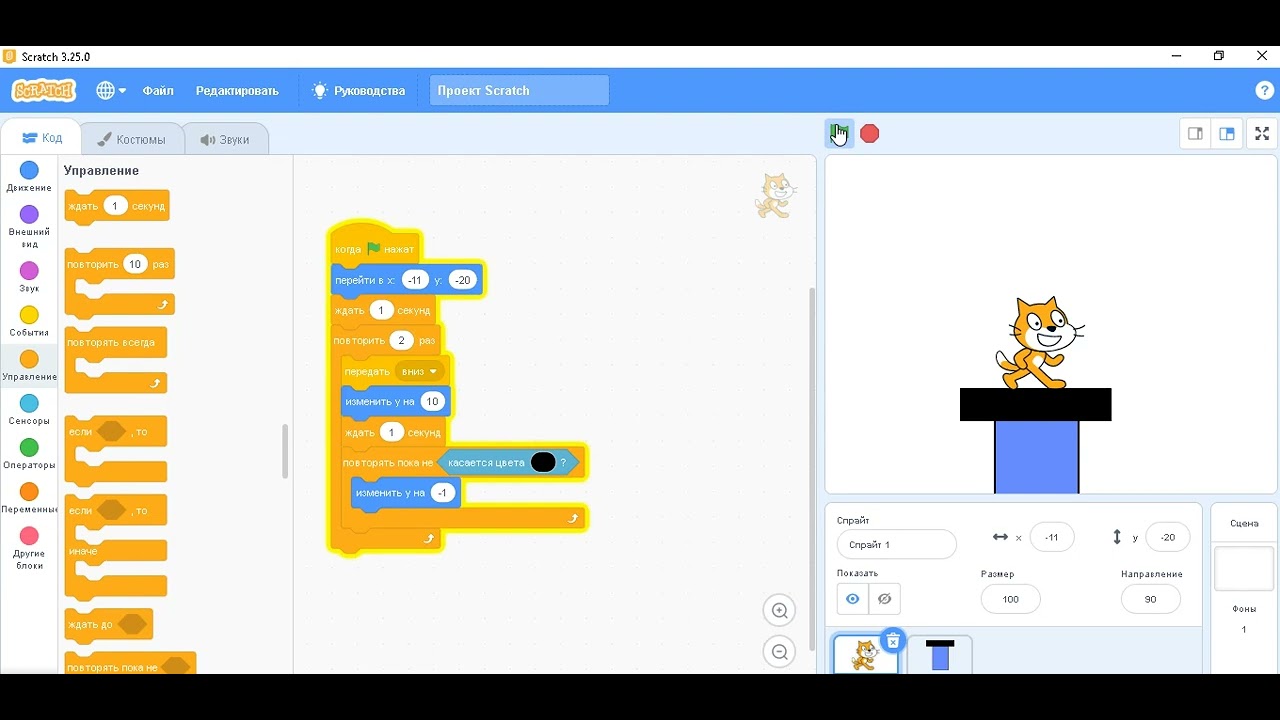This screenshot has height=720, width=1280.
Task: Click the value 10 in изменить у block
Action: (432, 401)
